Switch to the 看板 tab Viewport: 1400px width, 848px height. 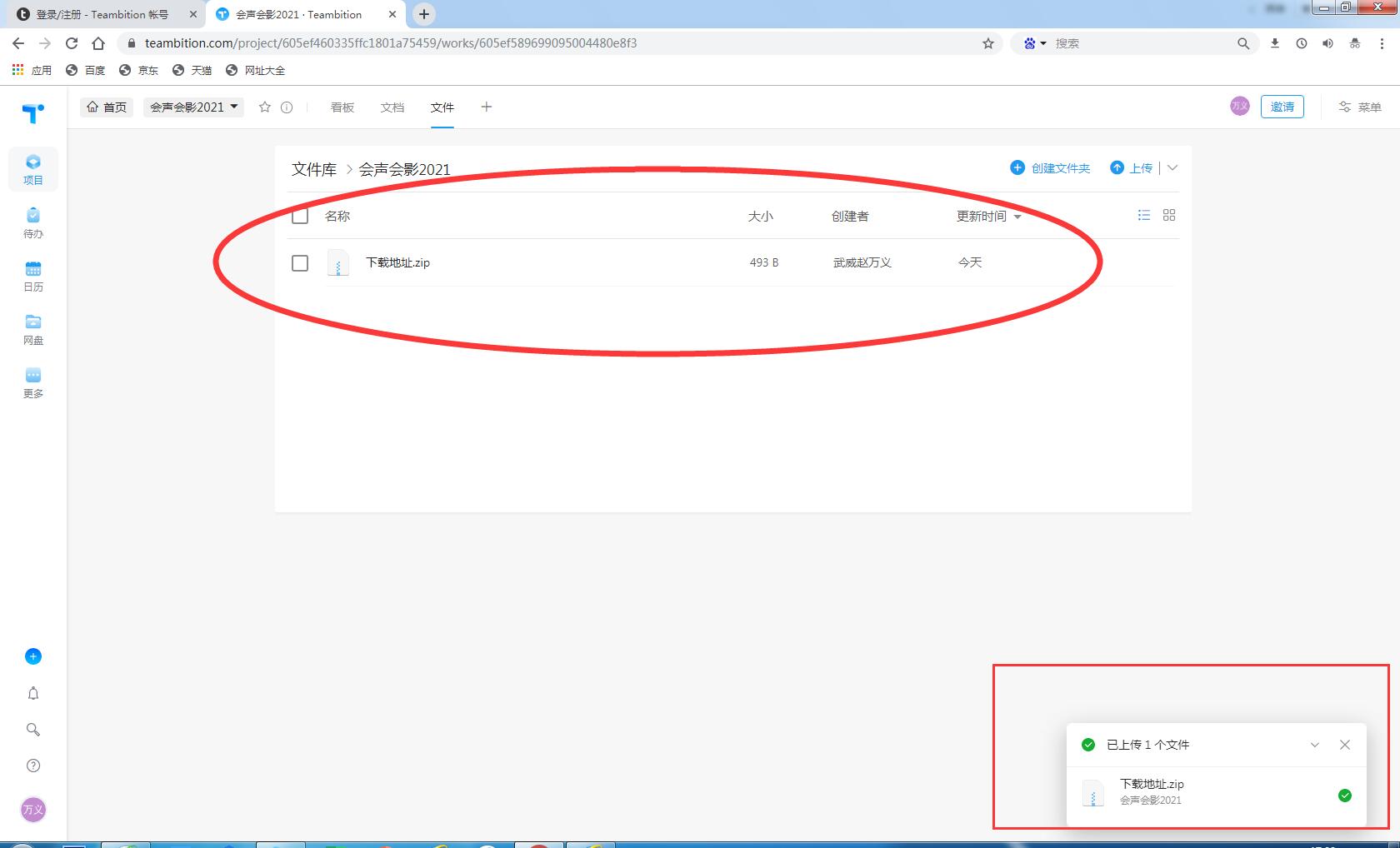tap(342, 107)
